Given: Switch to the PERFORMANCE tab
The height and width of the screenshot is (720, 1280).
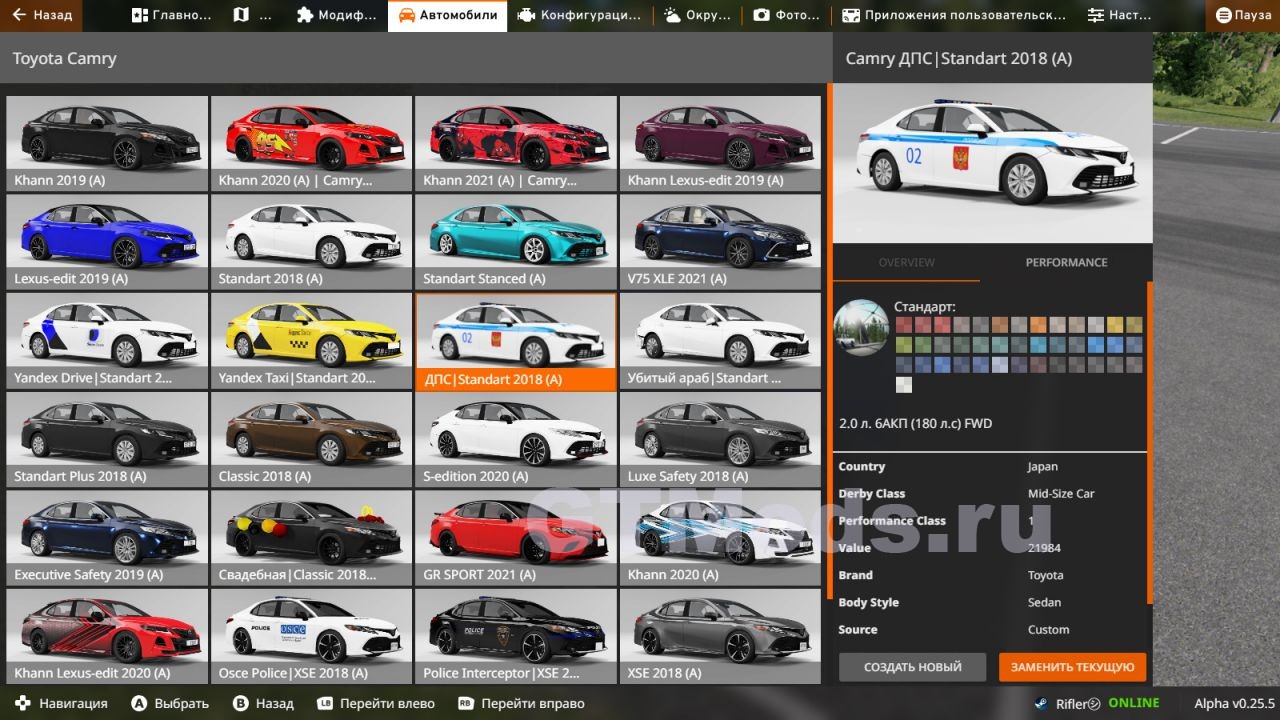Looking at the screenshot, I should 1066,262.
